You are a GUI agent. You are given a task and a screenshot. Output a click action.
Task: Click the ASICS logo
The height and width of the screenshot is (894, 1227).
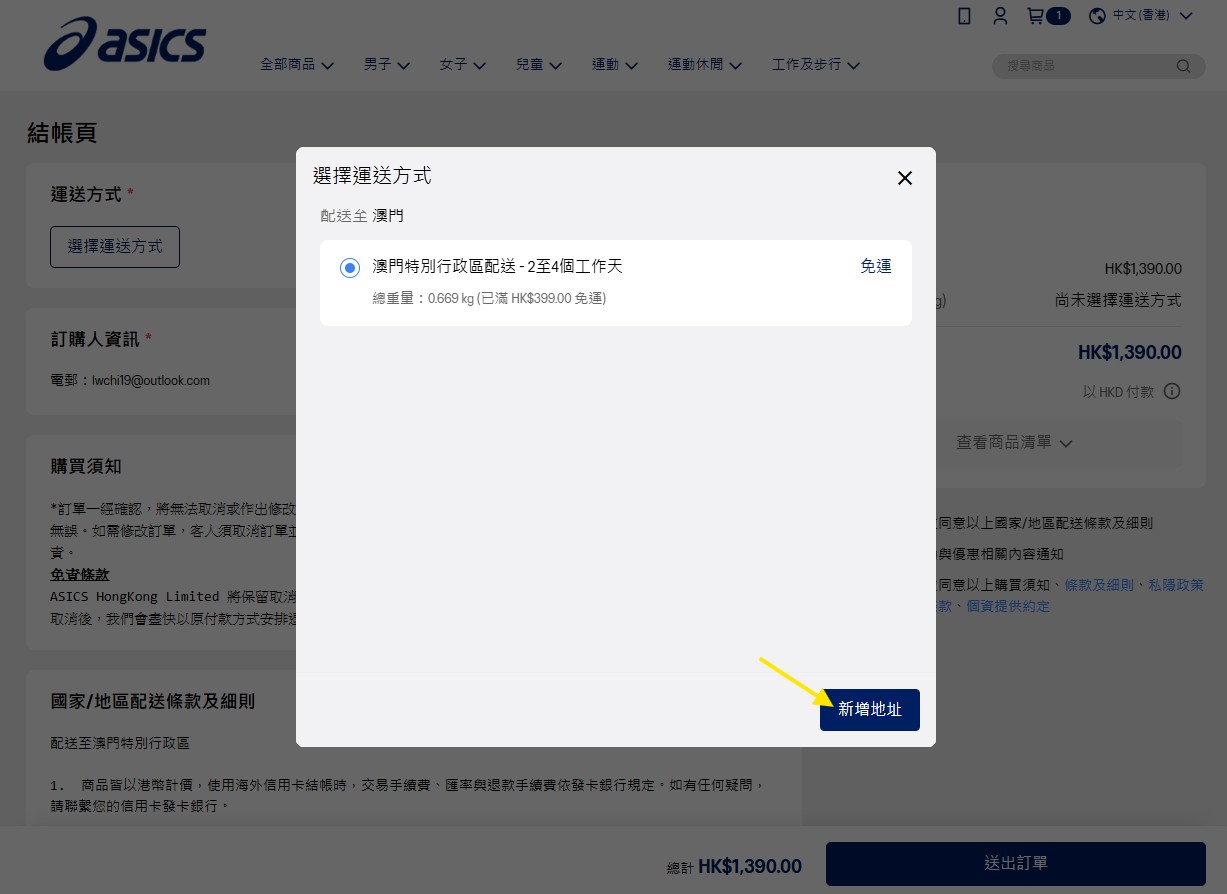click(125, 44)
